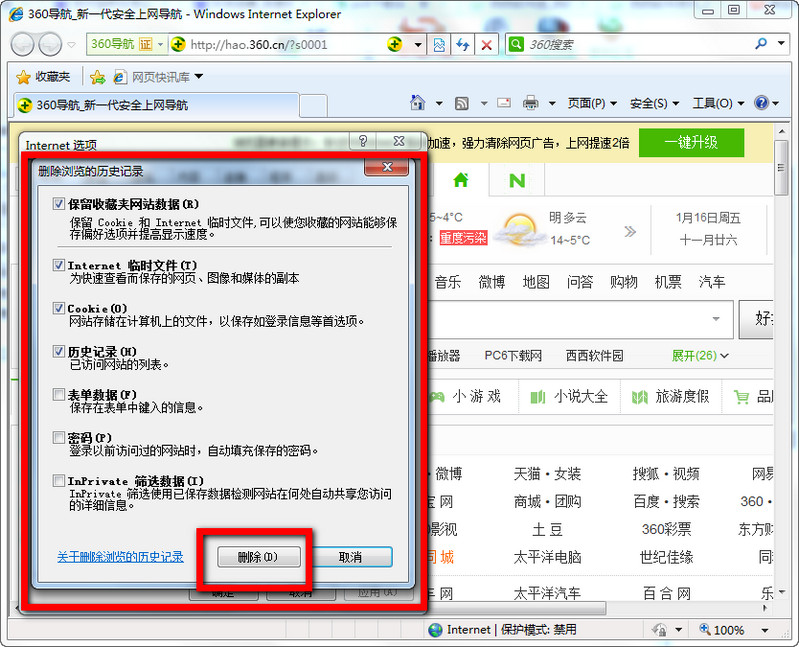Open the 安全(S) menu
Image resolution: width=799 pixels, height=647 pixels.
[654, 103]
